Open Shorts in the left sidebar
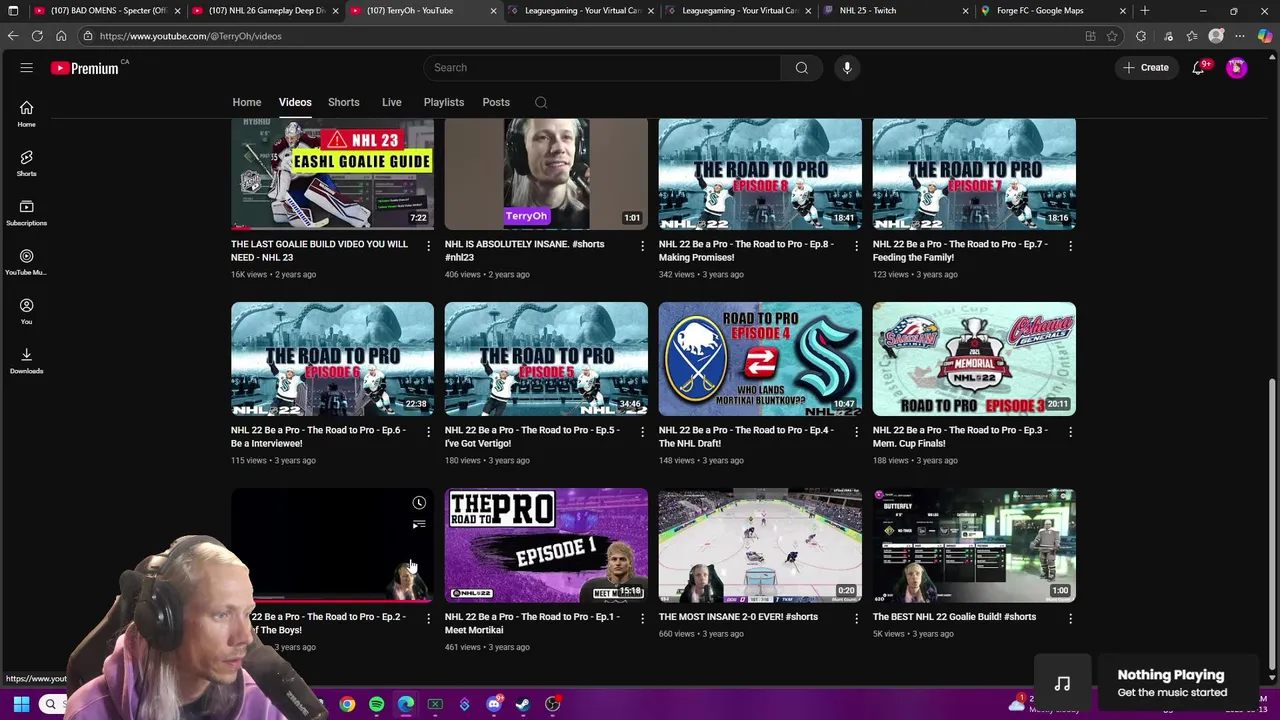Viewport: 1280px width, 720px height. 26,163
